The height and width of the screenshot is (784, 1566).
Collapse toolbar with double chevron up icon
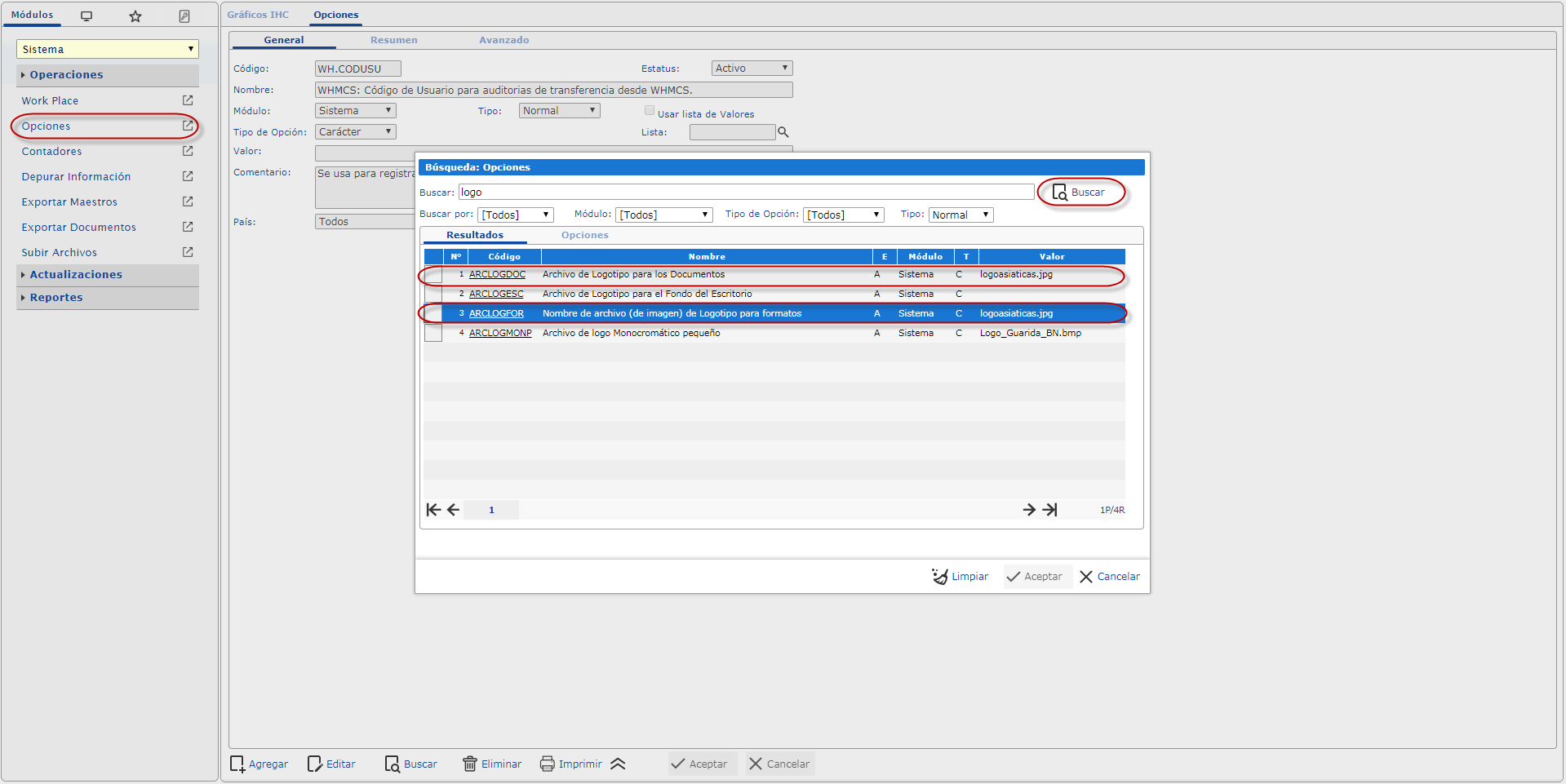point(618,764)
